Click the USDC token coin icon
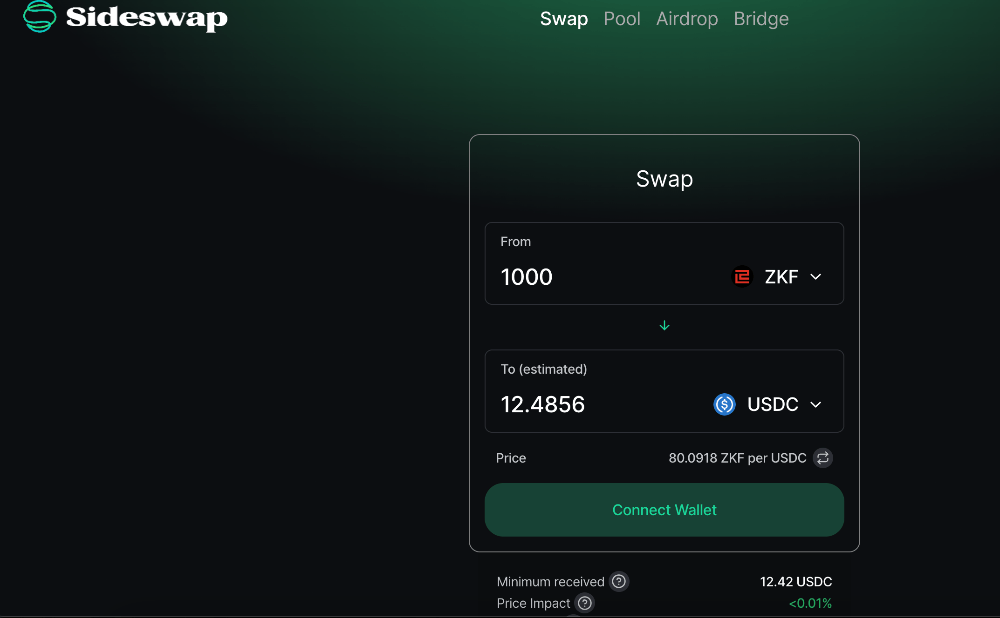Screen dimensions: 1000x618 [x=725, y=404]
